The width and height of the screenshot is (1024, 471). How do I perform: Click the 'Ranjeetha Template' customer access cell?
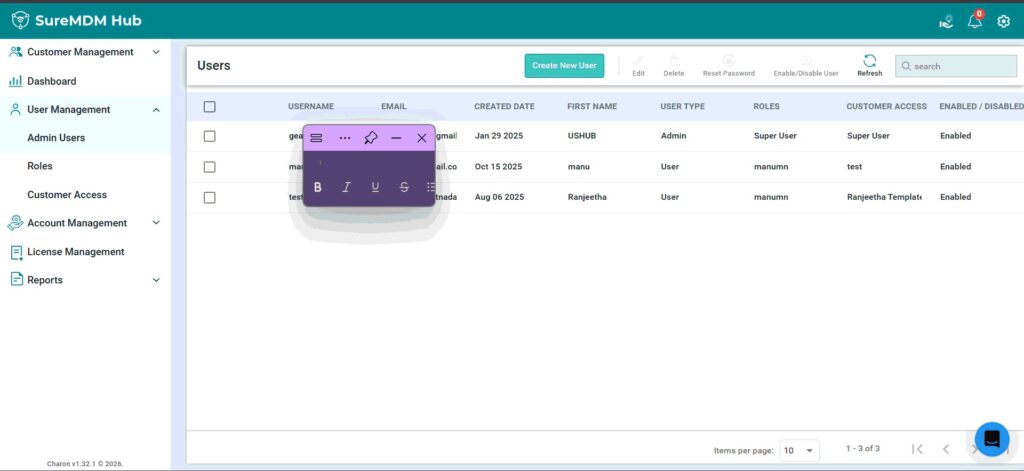(x=884, y=197)
